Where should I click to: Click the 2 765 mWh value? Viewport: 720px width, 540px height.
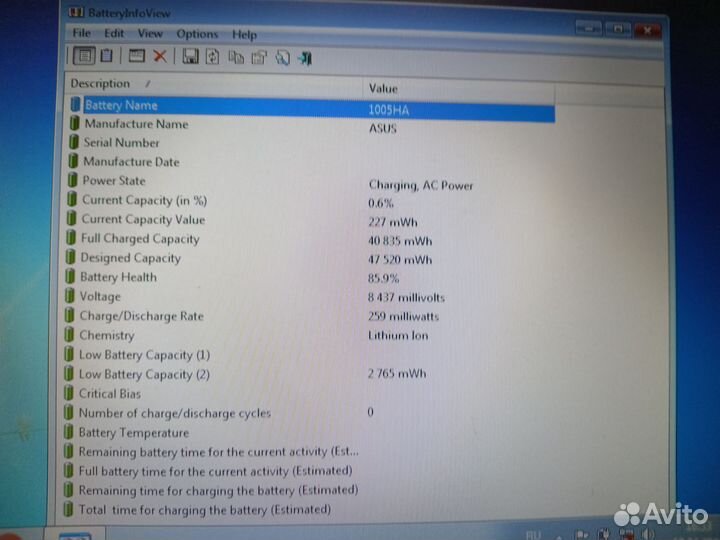click(397, 374)
